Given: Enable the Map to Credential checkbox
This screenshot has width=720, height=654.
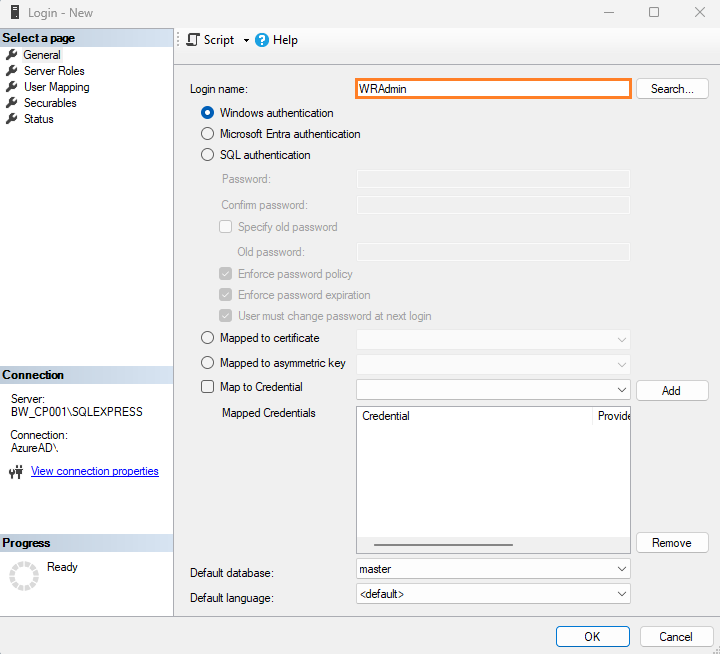Looking at the screenshot, I should click(208, 387).
